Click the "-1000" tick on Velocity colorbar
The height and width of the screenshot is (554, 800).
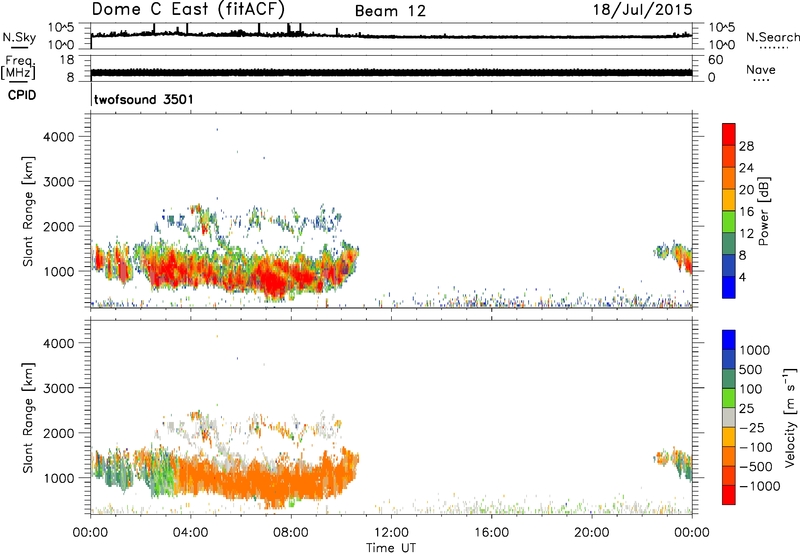pyautogui.click(x=759, y=486)
